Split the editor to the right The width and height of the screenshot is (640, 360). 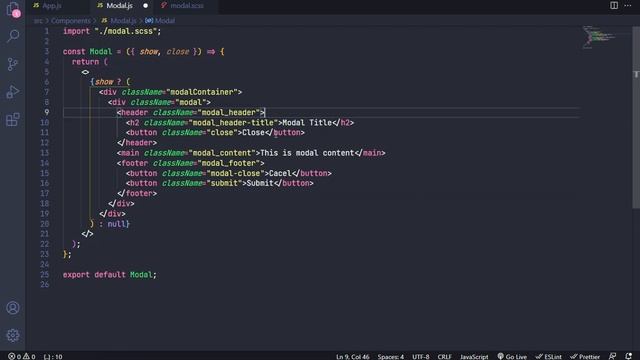pyautogui.click(x=614, y=5)
